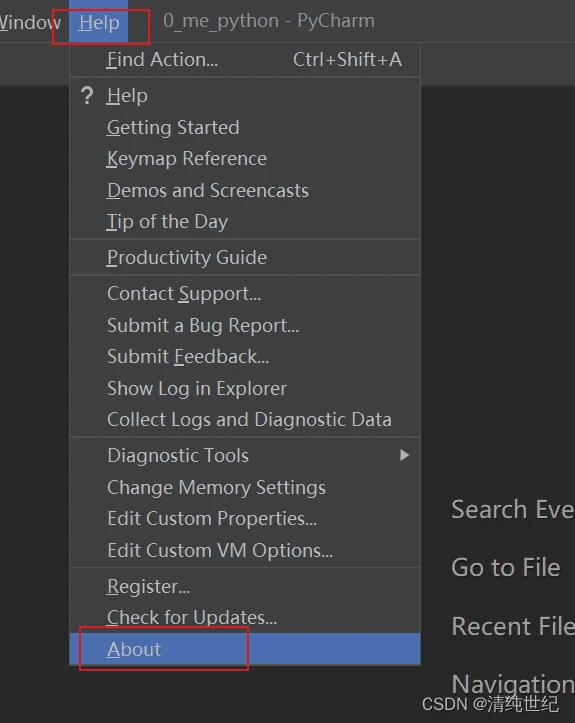Choose Getting Started from Help menu
The image size is (575, 723).
point(245,127)
